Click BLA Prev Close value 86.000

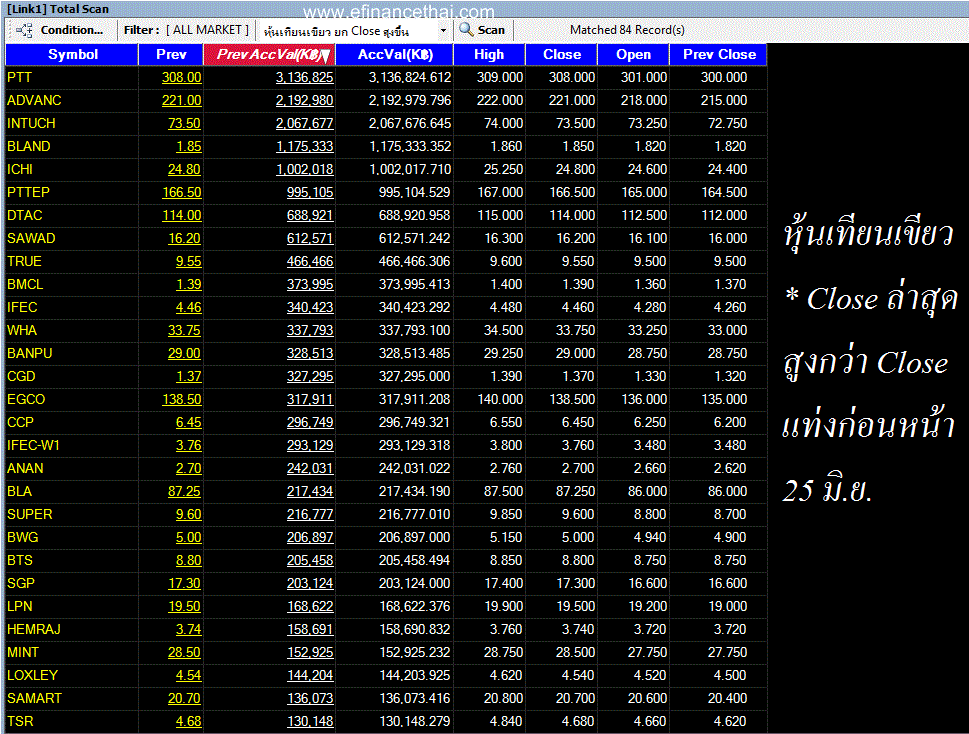point(727,491)
